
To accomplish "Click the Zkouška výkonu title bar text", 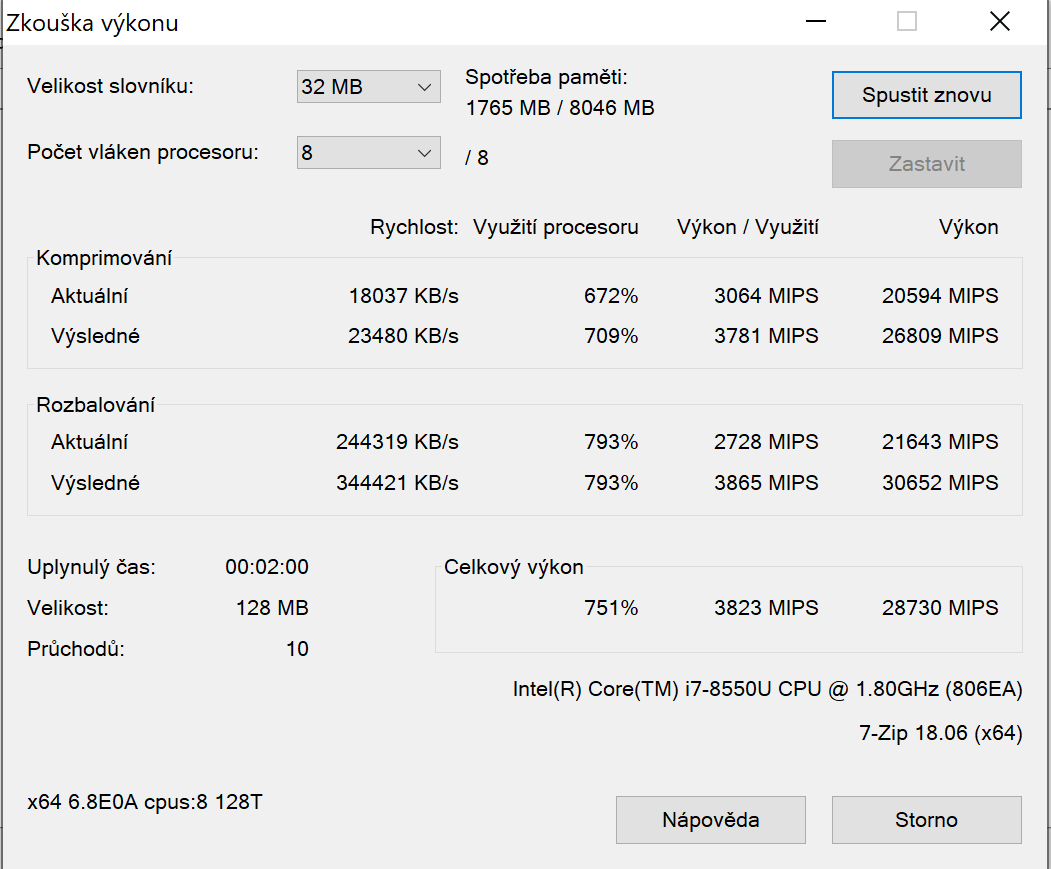I will click(93, 23).
